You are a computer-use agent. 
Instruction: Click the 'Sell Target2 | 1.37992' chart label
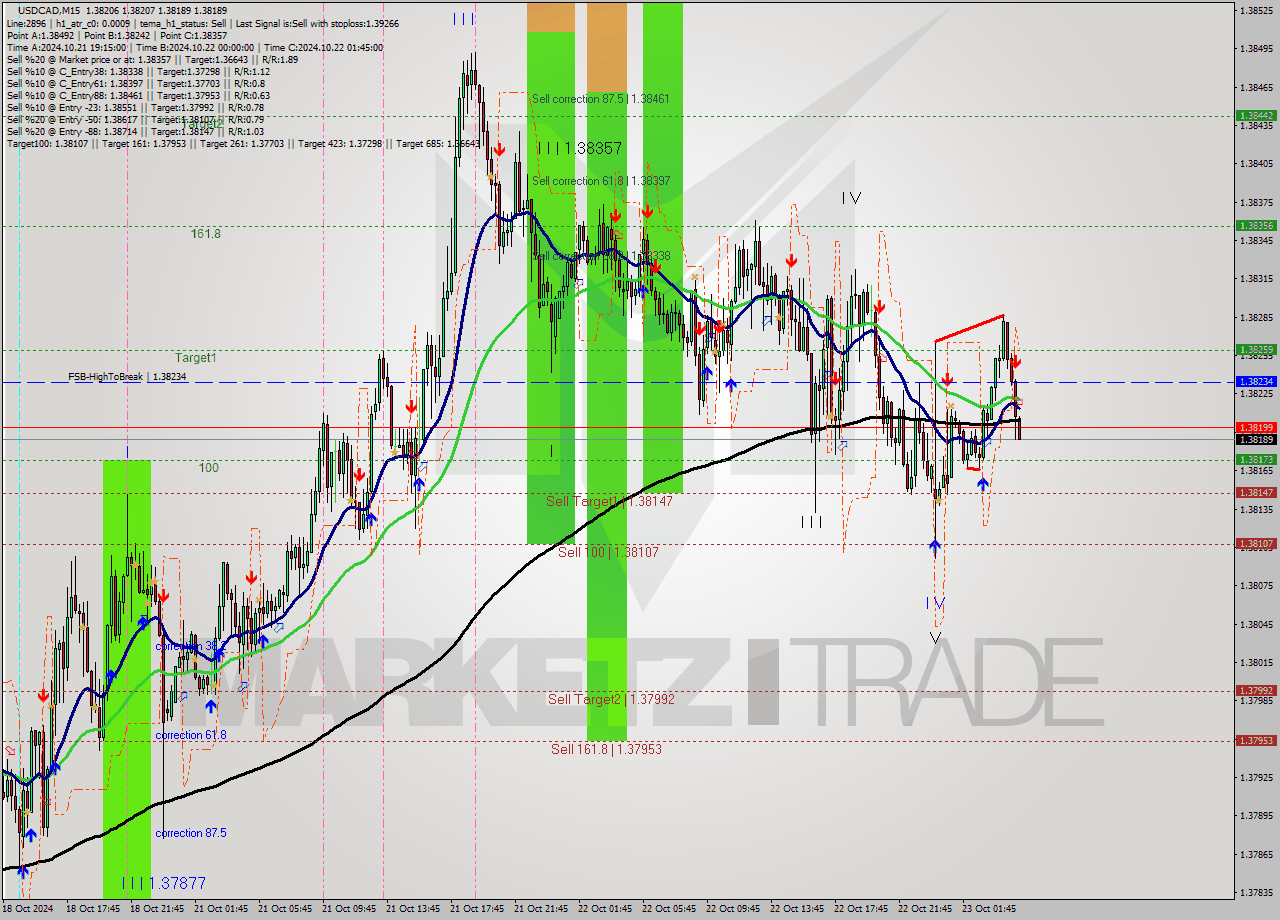click(611, 699)
